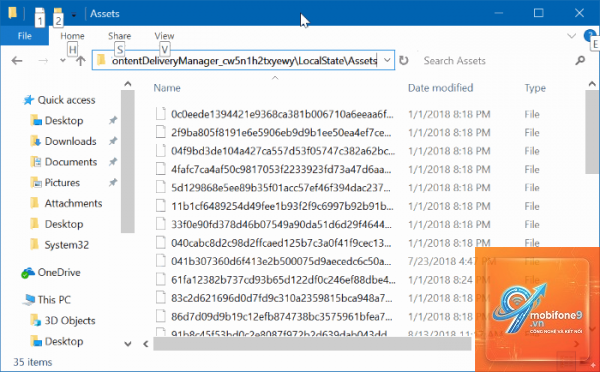Click the Pictures folder icon
The height and width of the screenshot is (372, 600).
point(36,183)
